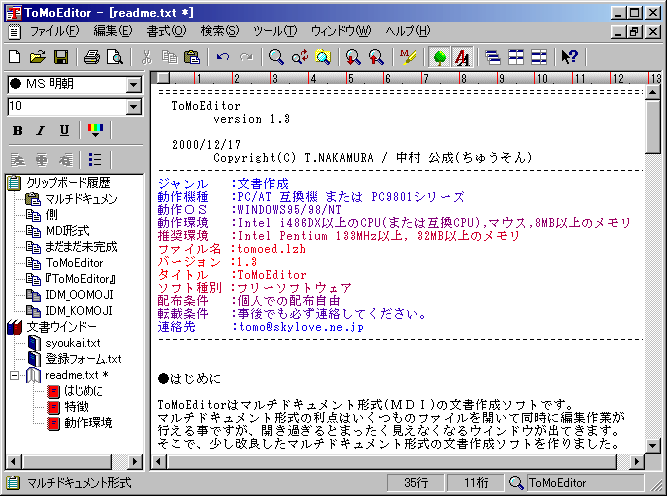Align text right button
The width and height of the screenshot is (667, 496).
coord(65,160)
